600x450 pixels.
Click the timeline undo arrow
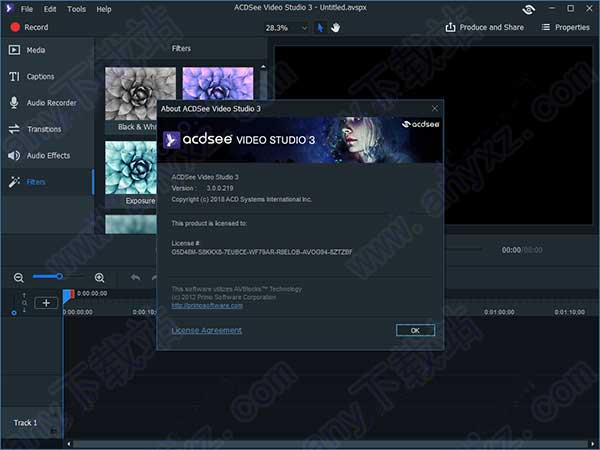click(x=135, y=277)
